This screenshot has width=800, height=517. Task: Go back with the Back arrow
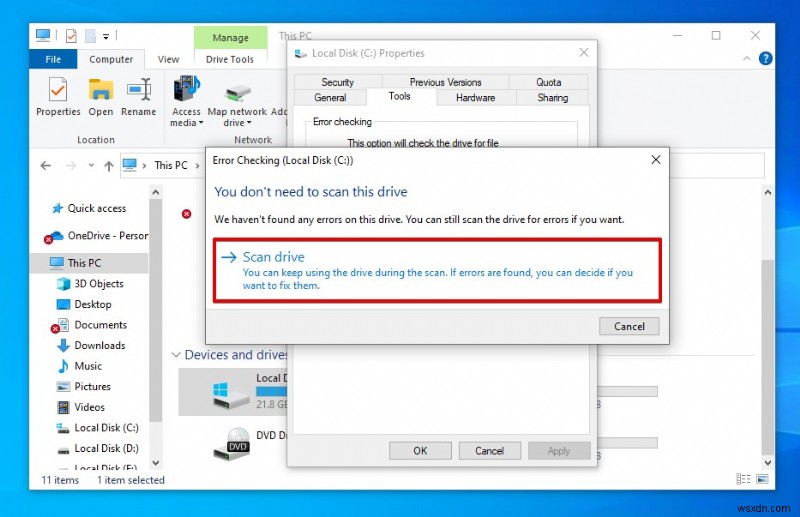[x=46, y=165]
